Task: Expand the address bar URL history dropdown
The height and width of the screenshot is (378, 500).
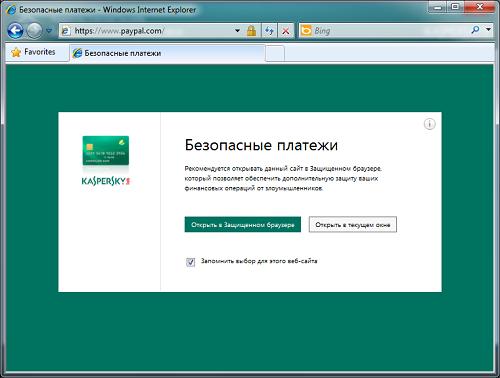Action: [237, 31]
